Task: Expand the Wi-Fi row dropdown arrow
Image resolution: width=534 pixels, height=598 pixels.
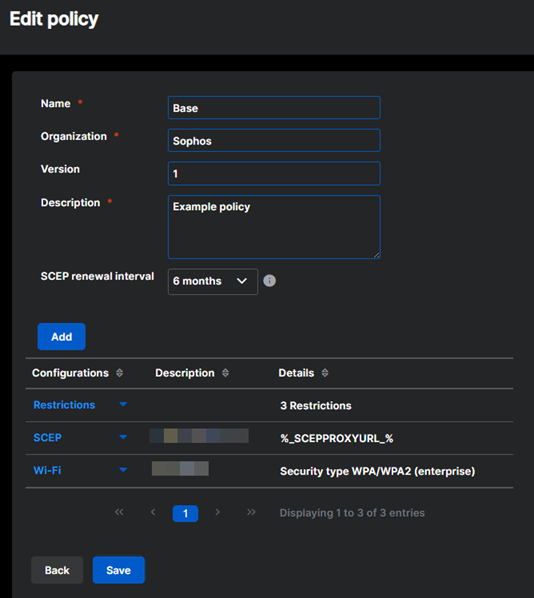Action: (123, 470)
